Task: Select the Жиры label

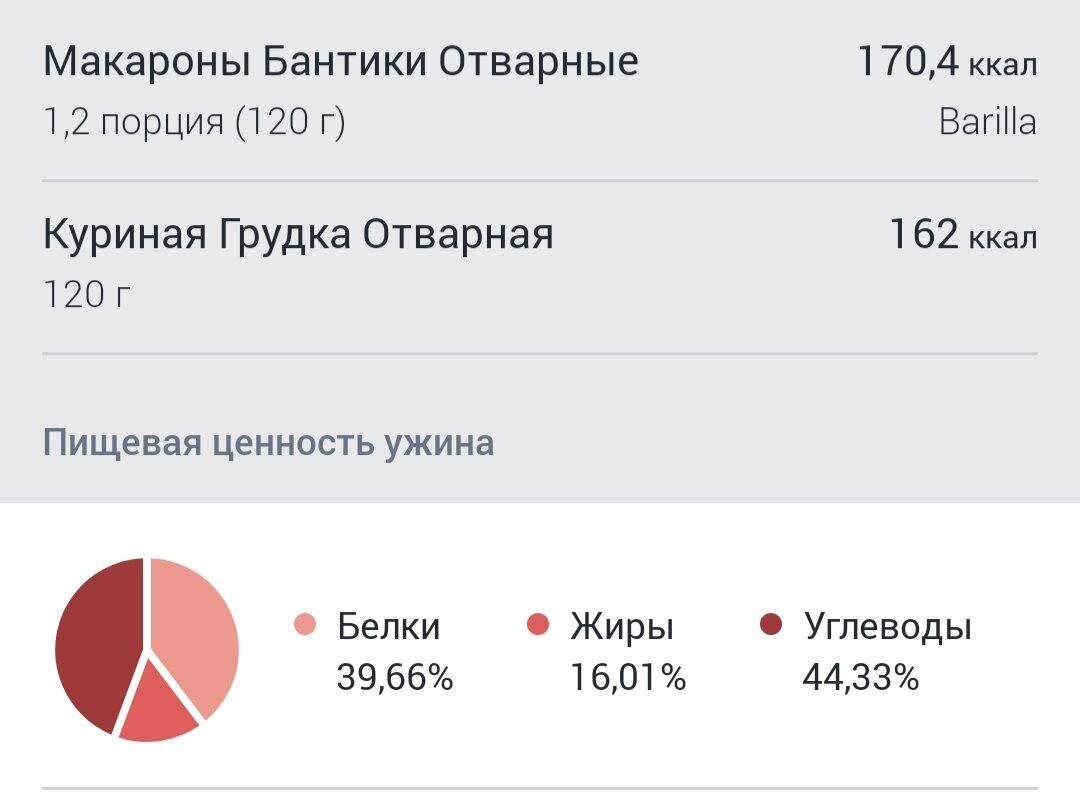Action: pos(622,628)
